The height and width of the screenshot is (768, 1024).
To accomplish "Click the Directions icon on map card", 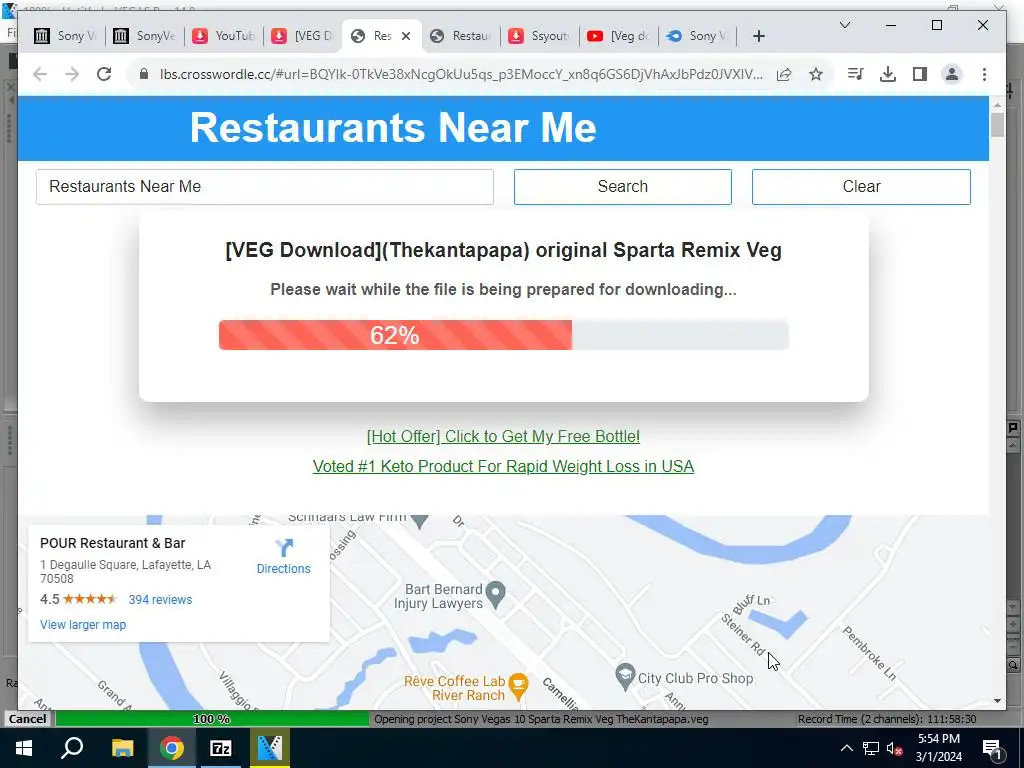I will [283, 547].
